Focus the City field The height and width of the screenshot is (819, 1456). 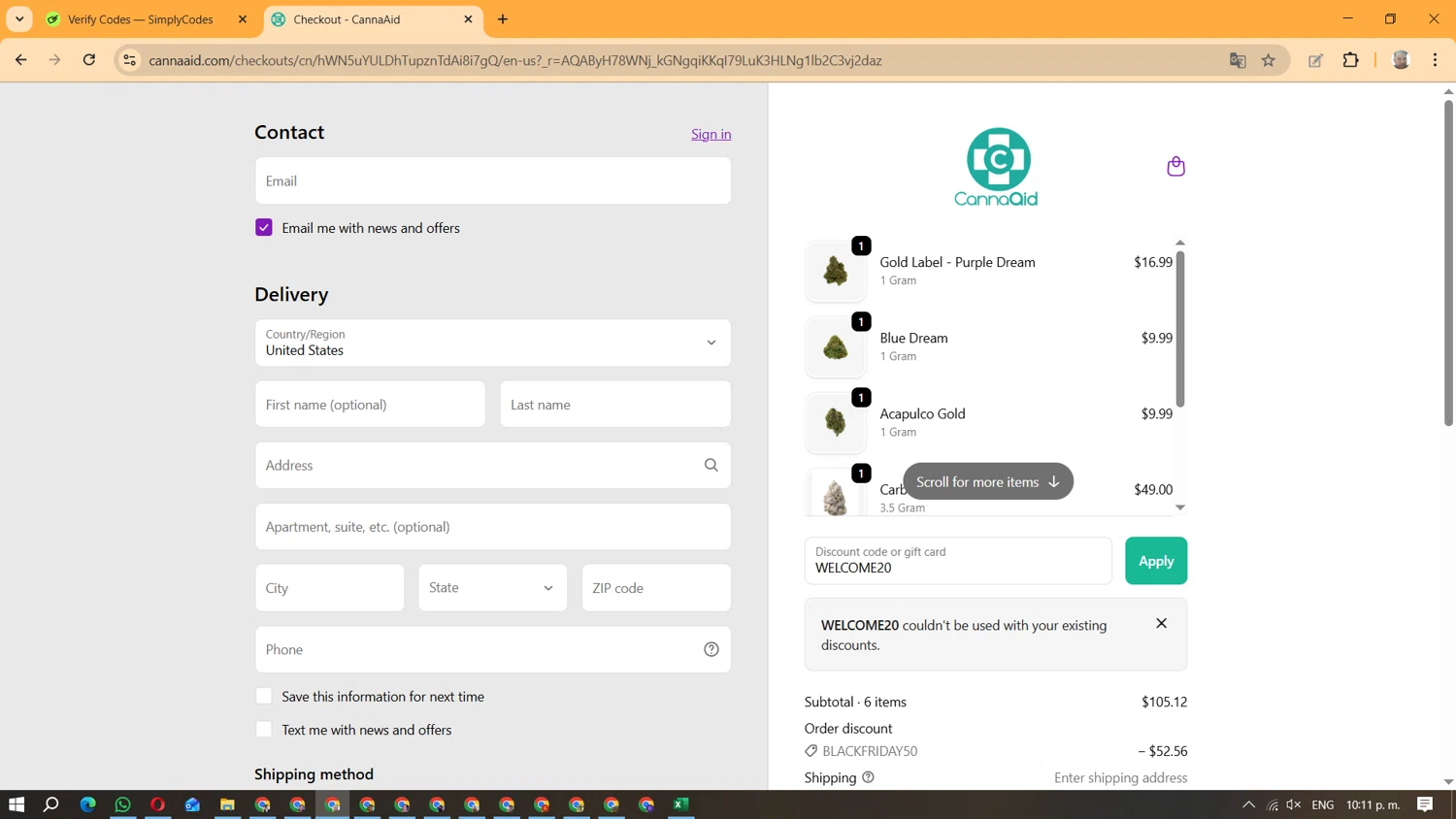point(330,588)
